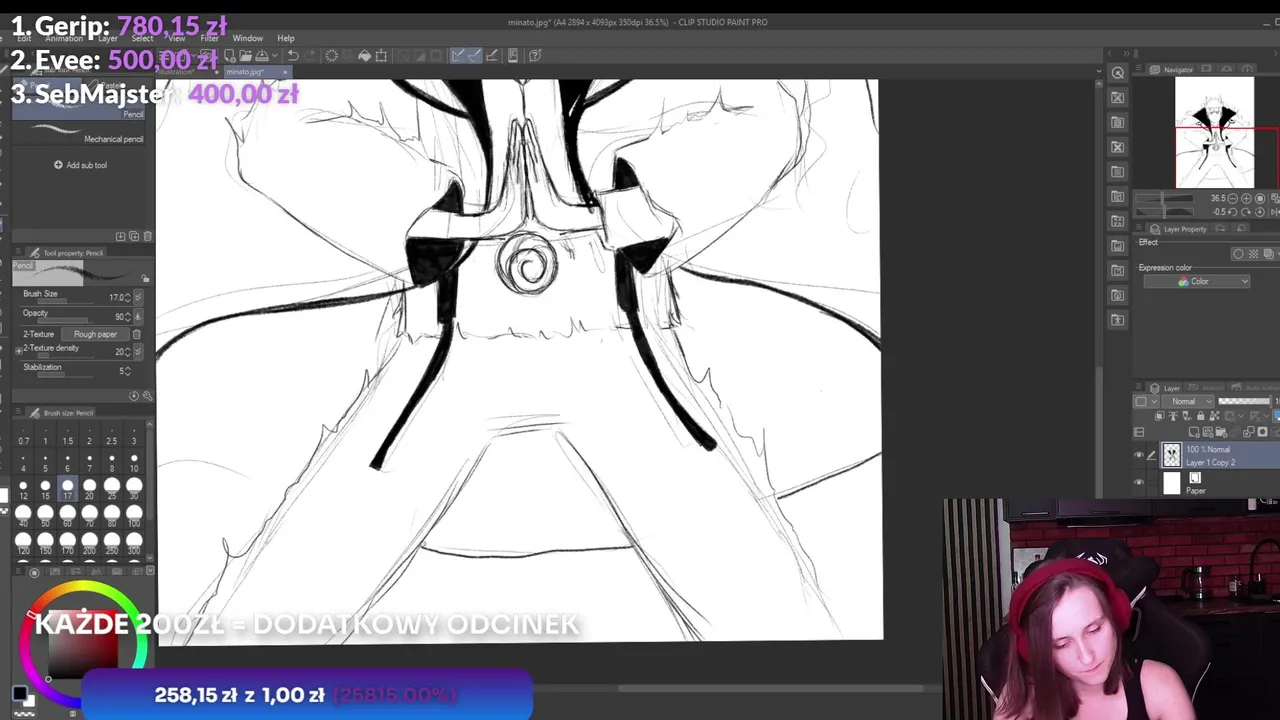Expand the collapsed right dock arrows

[x=1126, y=54]
